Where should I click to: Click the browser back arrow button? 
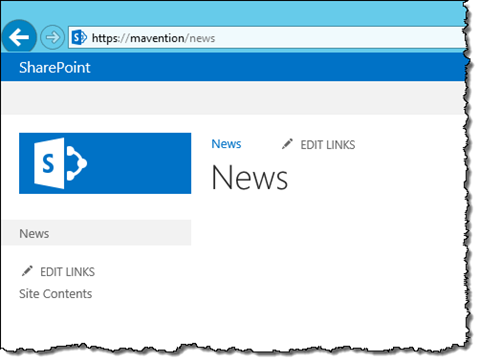click(19, 37)
